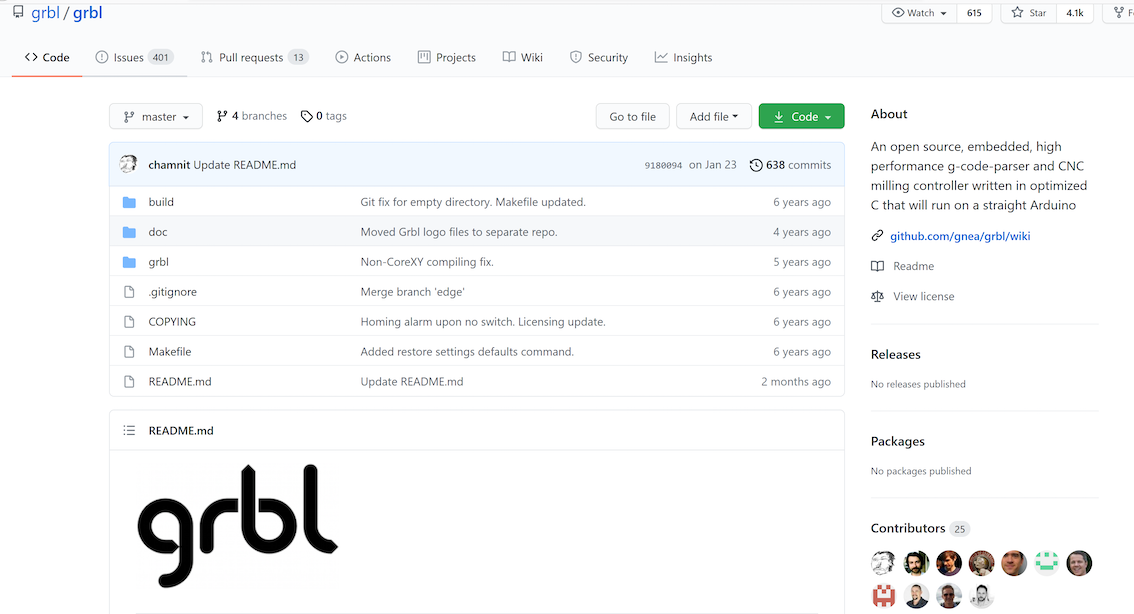
Task: Click the 615 watchers count
Action: (x=974, y=13)
